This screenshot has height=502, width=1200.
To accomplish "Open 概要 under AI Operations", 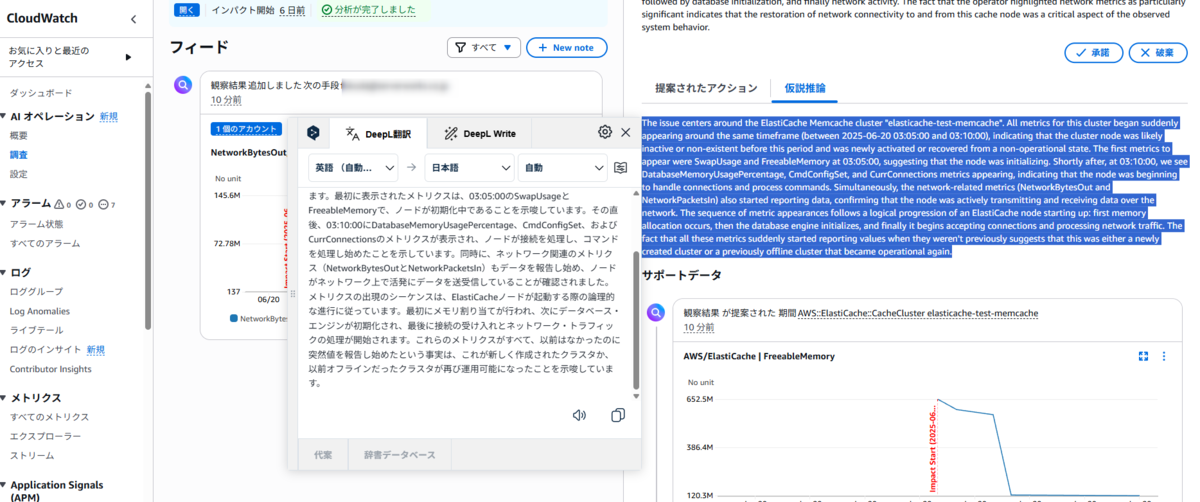I will (x=19, y=135).
